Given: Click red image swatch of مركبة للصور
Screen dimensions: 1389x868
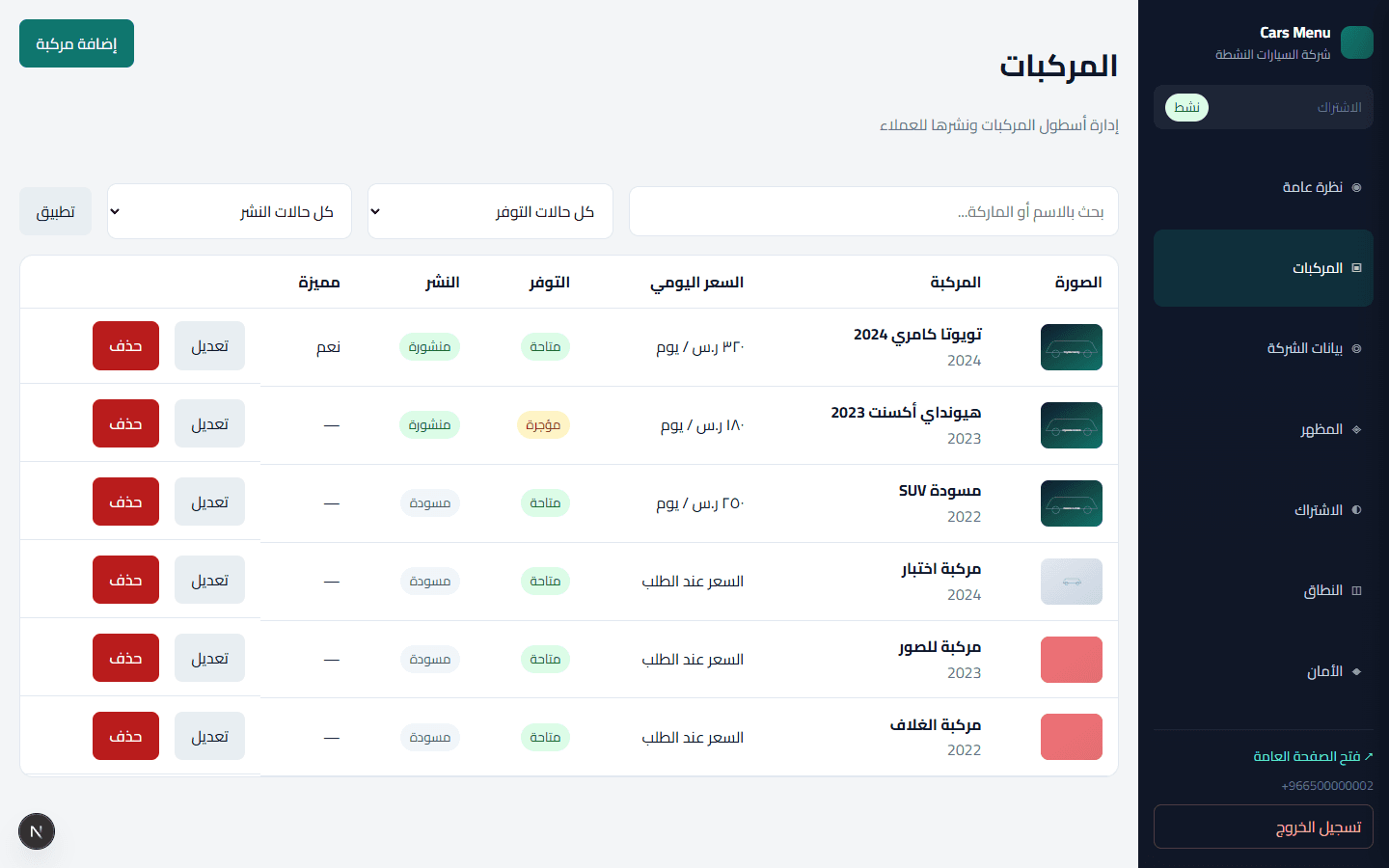Looking at the screenshot, I should (1072, 660).
